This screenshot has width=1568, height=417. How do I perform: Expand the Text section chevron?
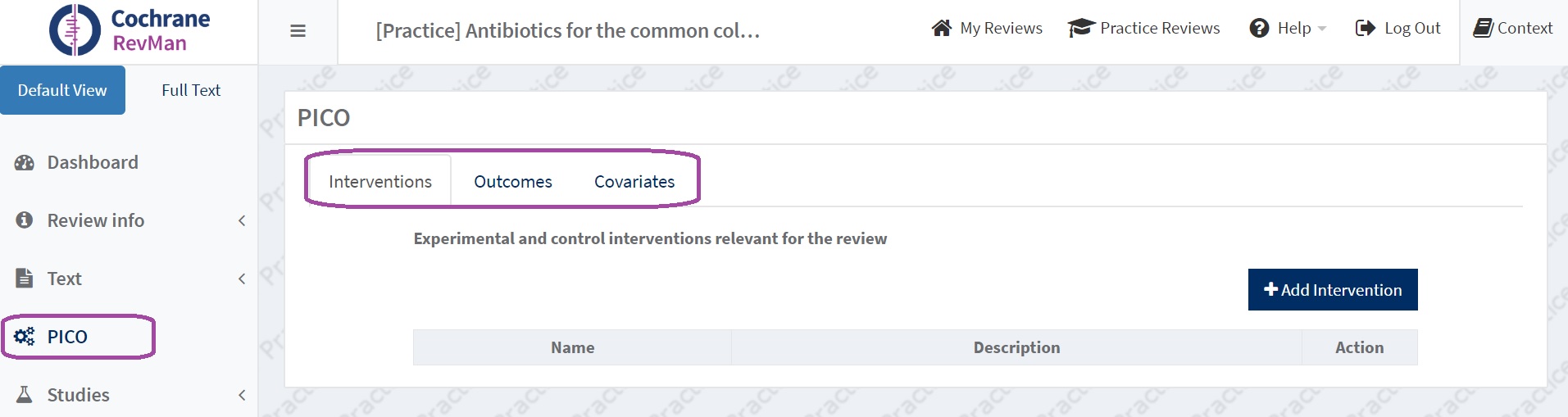click(242, 279)
